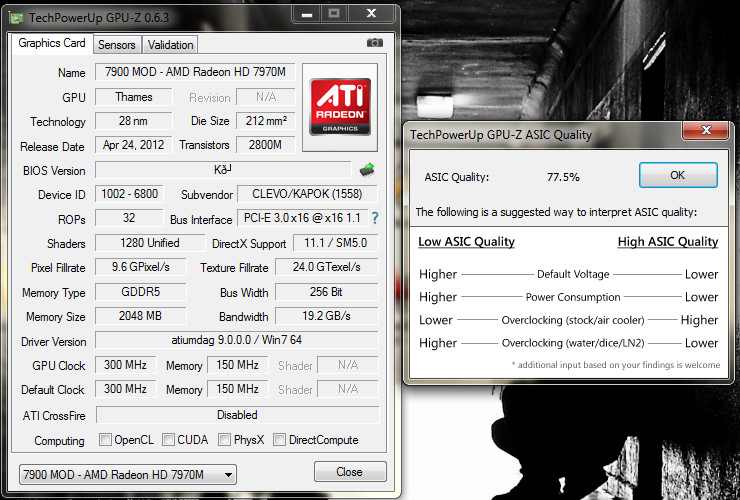
Task: Click the Low ASIC Quality heading
Action: (466, 242)
